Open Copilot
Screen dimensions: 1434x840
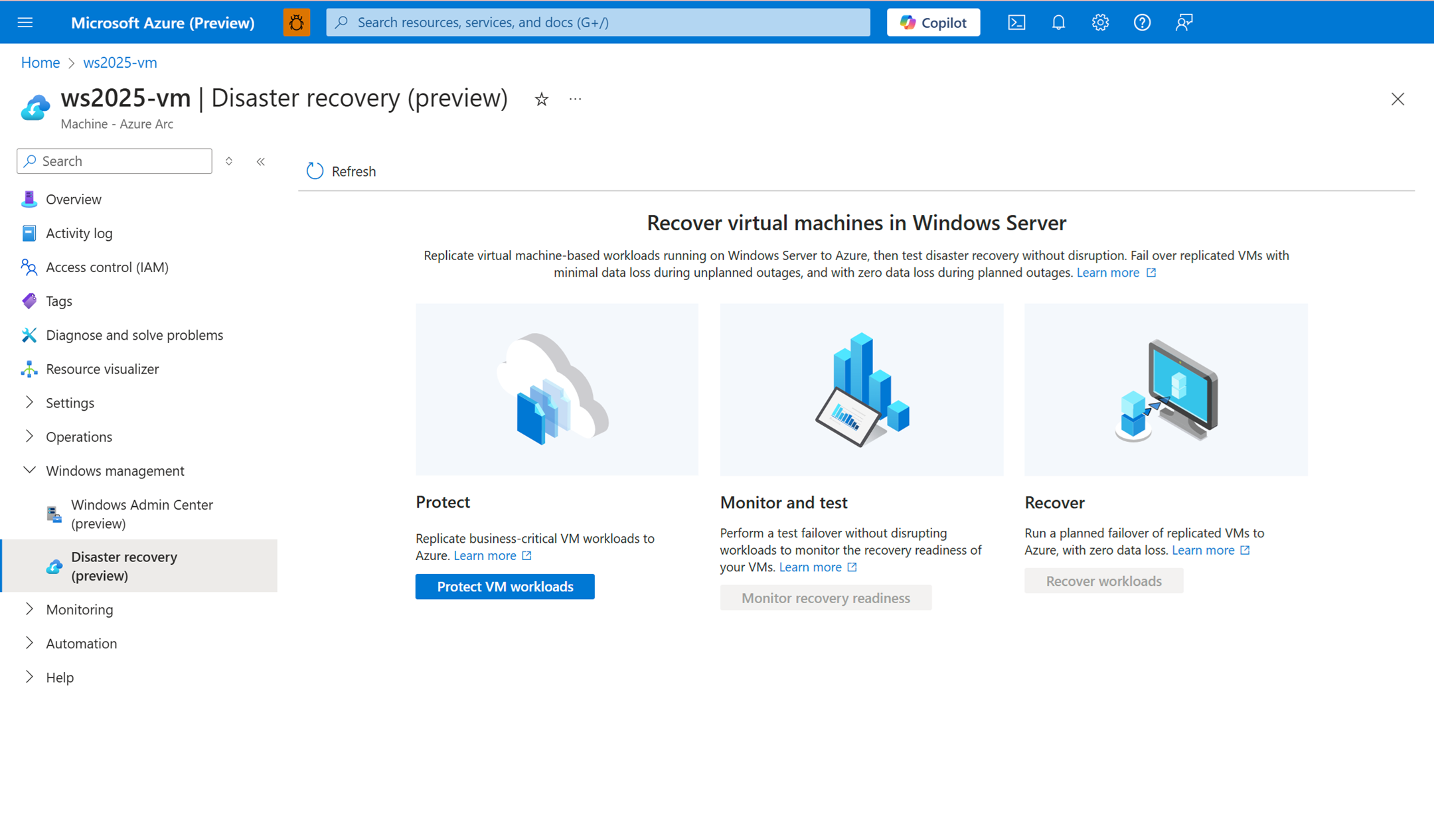(x=933, y=22)
